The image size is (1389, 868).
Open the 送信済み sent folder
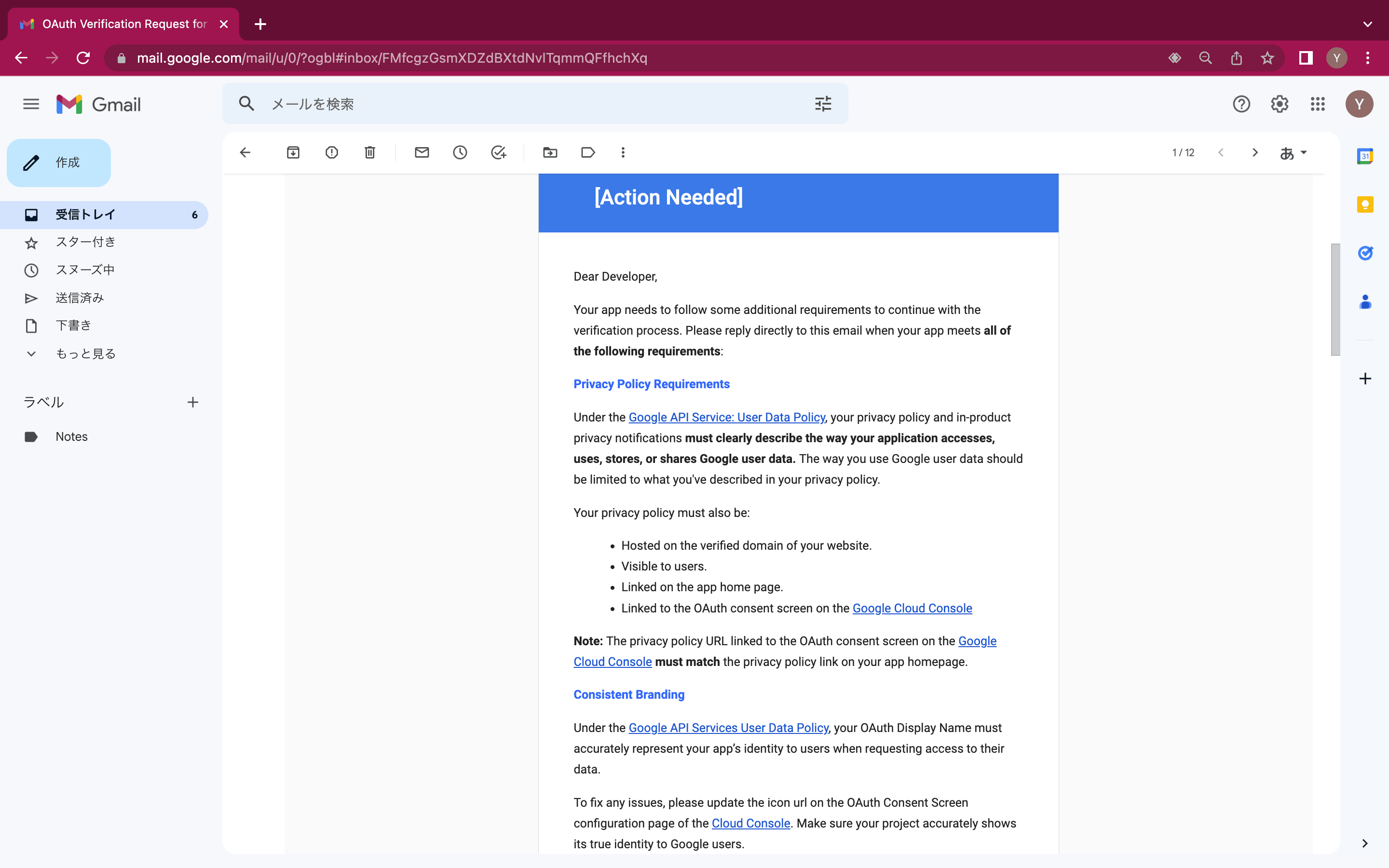click(x=104, y=298)
